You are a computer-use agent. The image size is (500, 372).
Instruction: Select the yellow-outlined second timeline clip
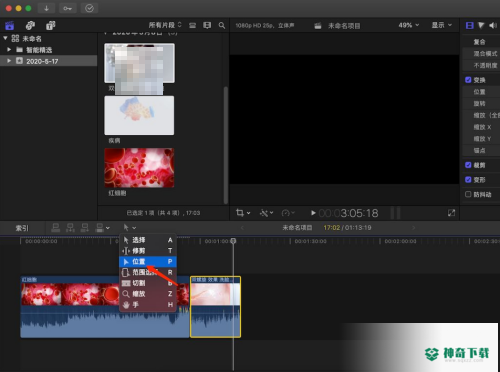pos(215,307)
